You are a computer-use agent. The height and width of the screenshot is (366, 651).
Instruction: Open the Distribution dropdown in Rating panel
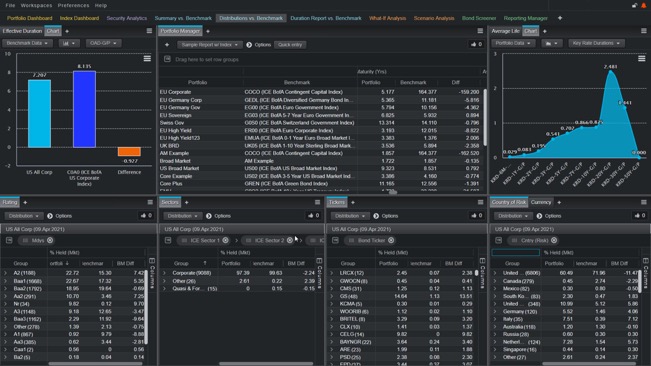click(24, 216)
